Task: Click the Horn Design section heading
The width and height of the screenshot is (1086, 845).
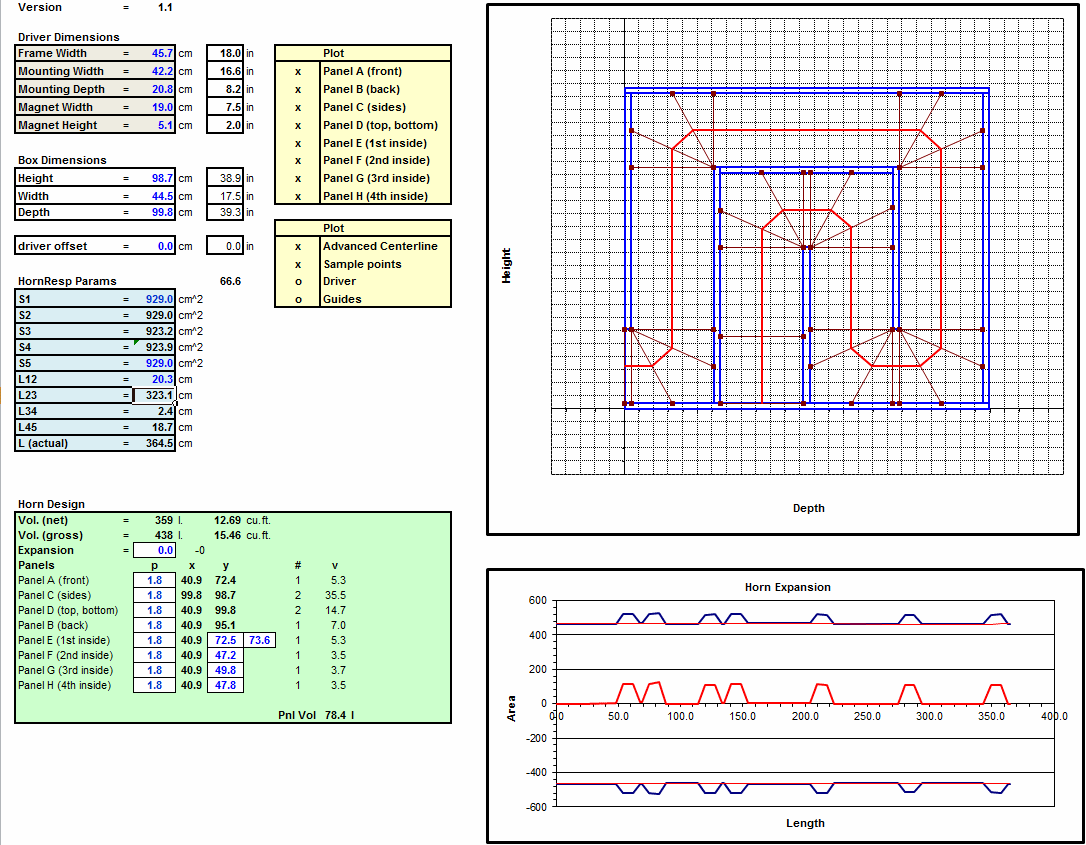Action: (51, 504)
